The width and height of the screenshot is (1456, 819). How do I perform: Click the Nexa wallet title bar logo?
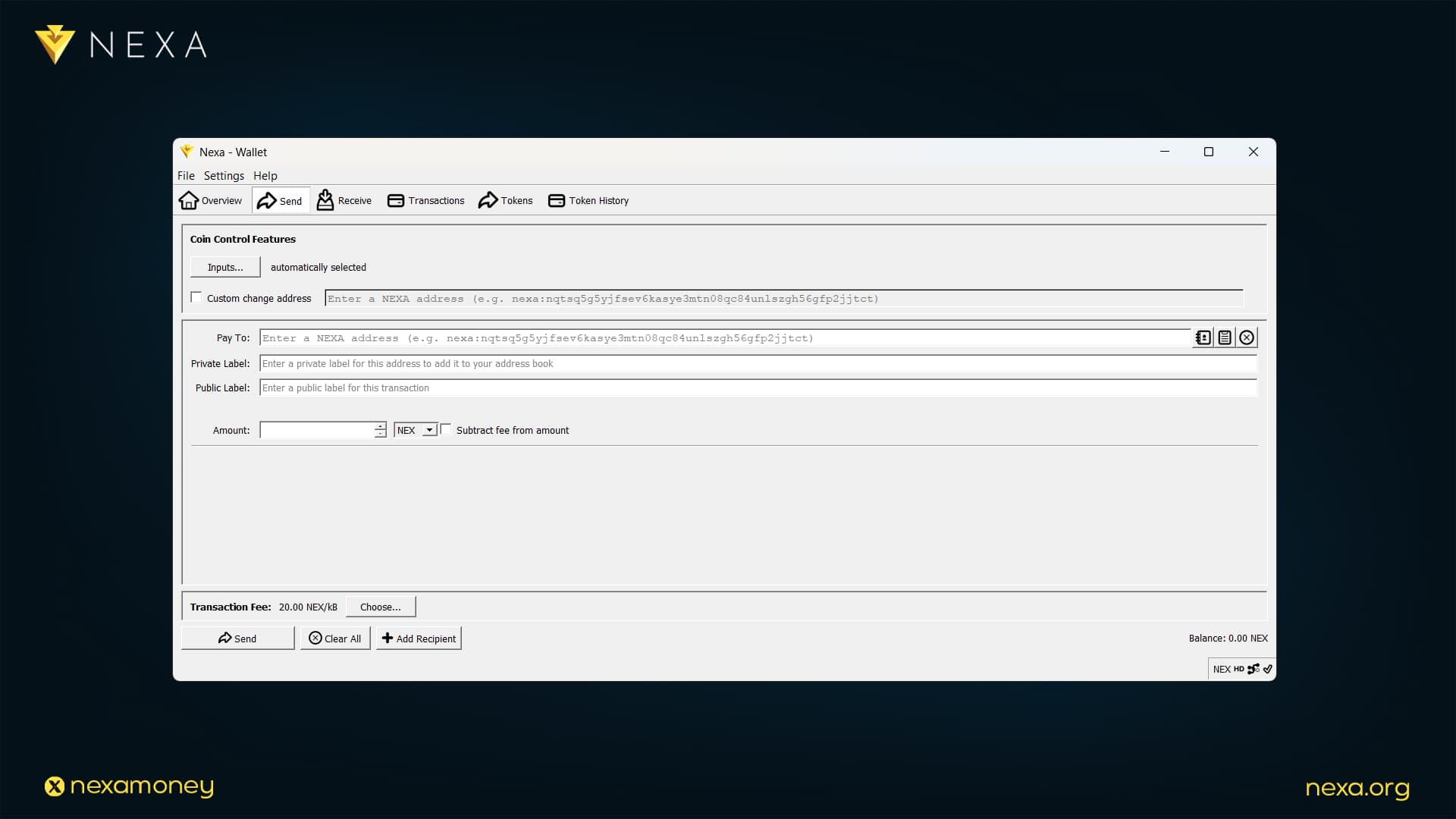pos(187,152)
